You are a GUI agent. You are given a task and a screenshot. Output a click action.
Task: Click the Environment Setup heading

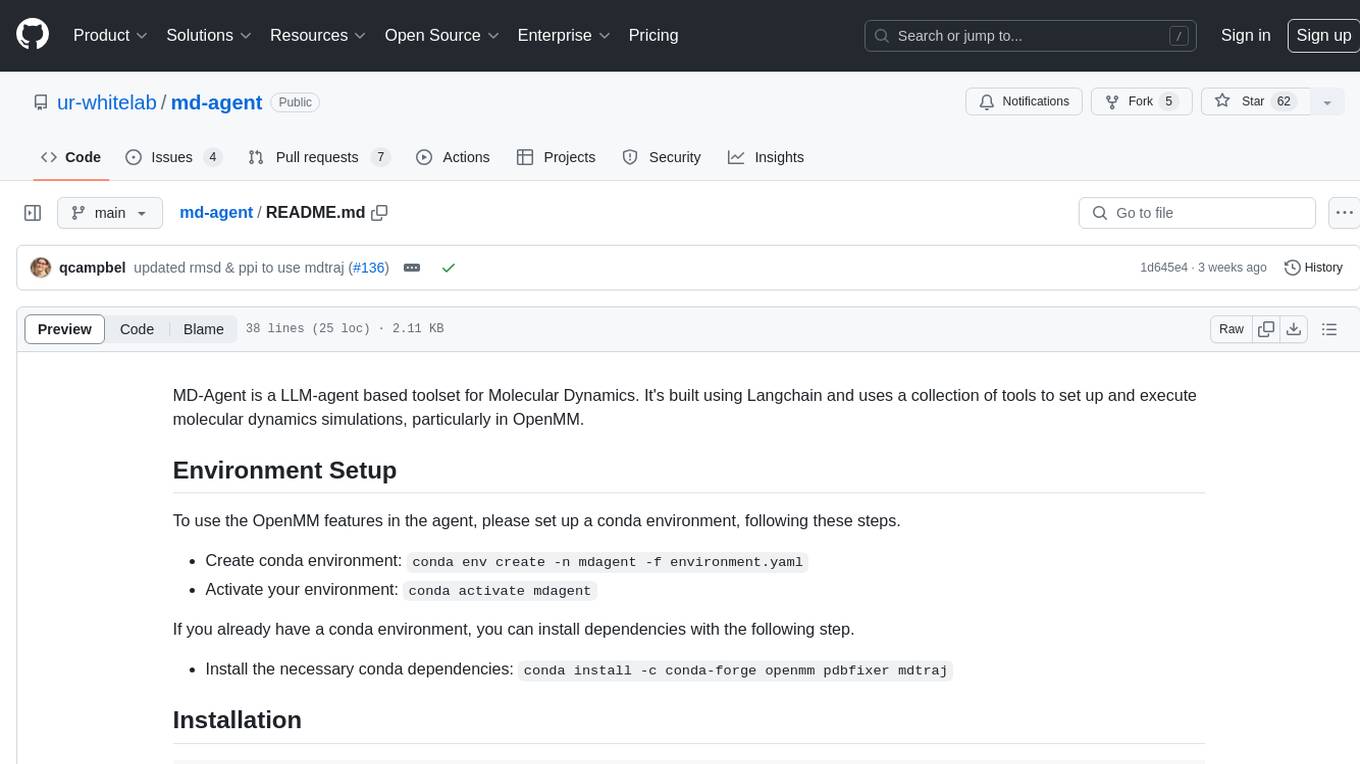point(285,470)
